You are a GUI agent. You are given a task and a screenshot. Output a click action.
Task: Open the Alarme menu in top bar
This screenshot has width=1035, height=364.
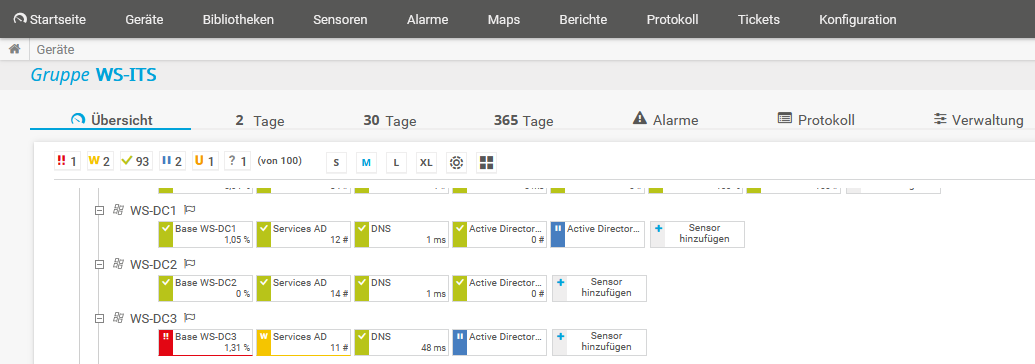pos(428,19)
